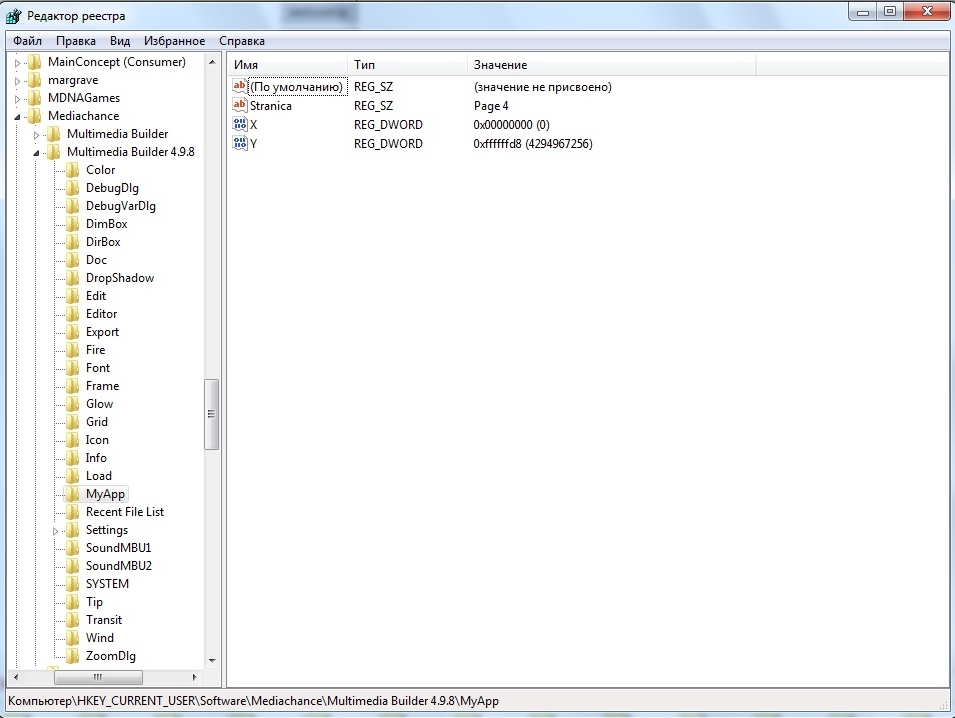Click the Export folder icon
The width and height of the screenshot is (955, 718).
pos(72,332)
